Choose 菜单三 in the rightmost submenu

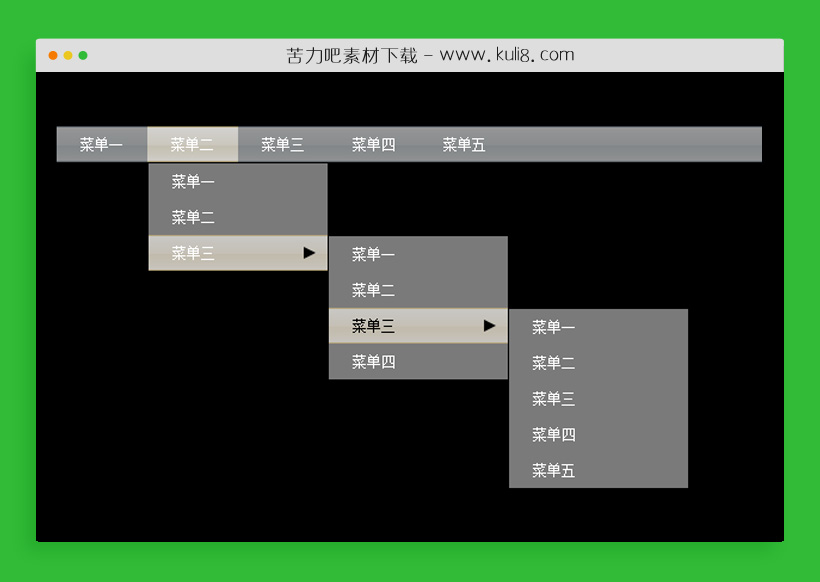pos(552,398)
